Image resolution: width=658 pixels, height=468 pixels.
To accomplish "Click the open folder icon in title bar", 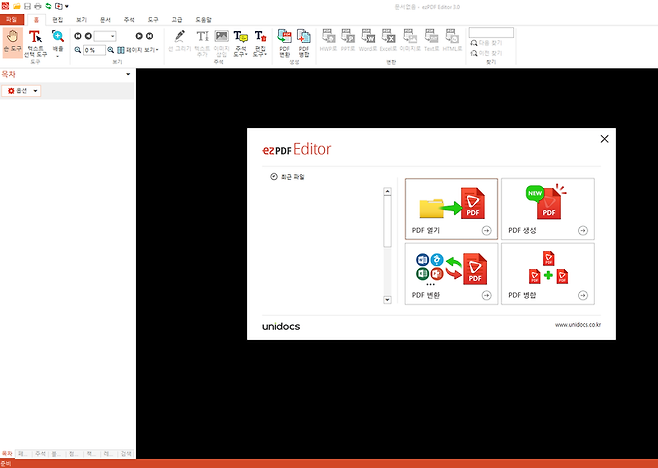I will pyautogui.click(x=17, y=6).
